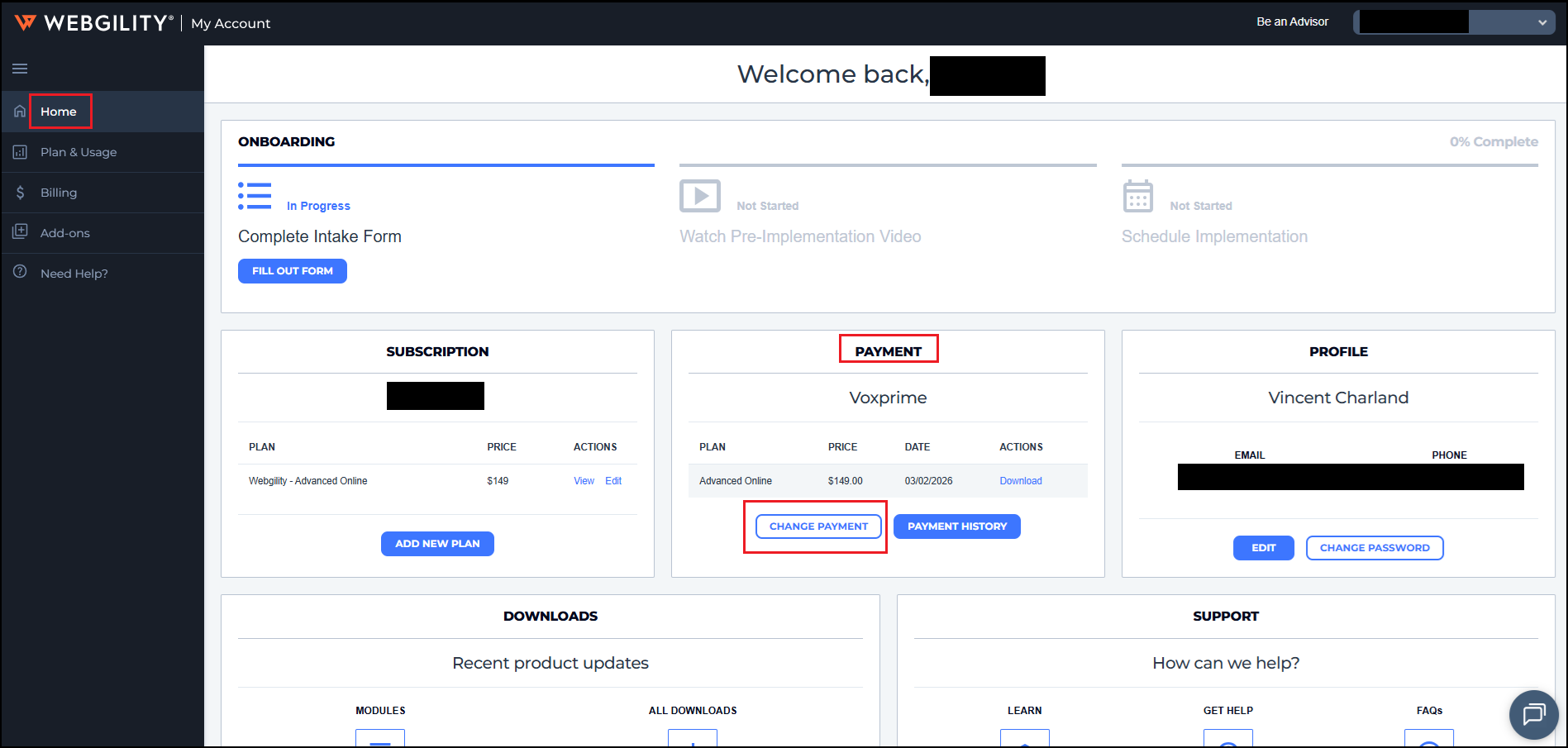Screen dimensions: 1568x748
Task: Open Payment History
Action: pos(957,526)
